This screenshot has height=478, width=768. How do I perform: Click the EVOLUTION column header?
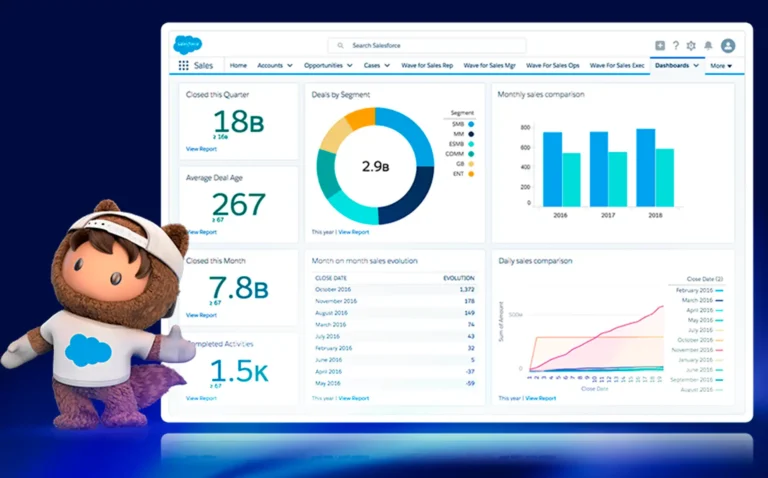[x=459, y=278]
